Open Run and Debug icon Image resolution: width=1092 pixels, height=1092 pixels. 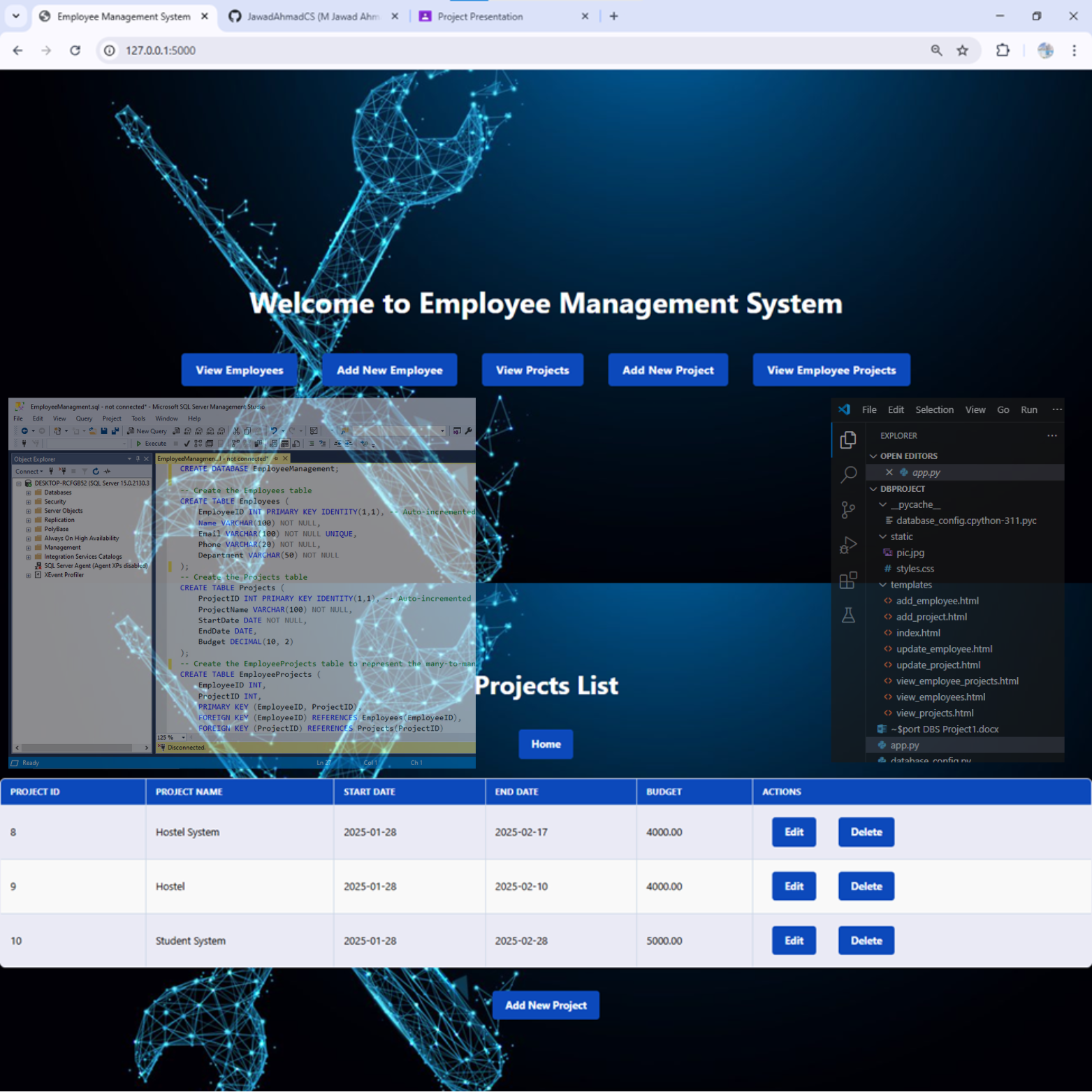(847, 545)
